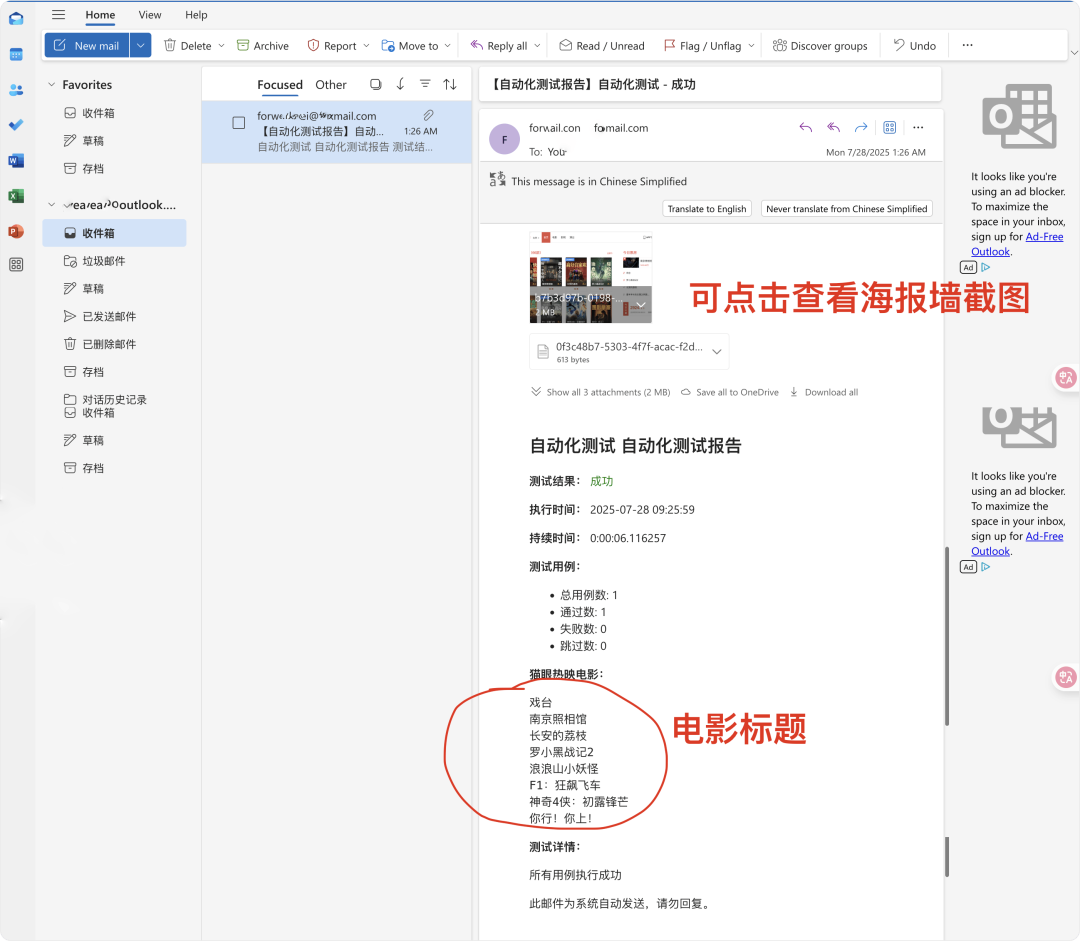Open 对话历史记录 conversation history folder

pos(114,400)
